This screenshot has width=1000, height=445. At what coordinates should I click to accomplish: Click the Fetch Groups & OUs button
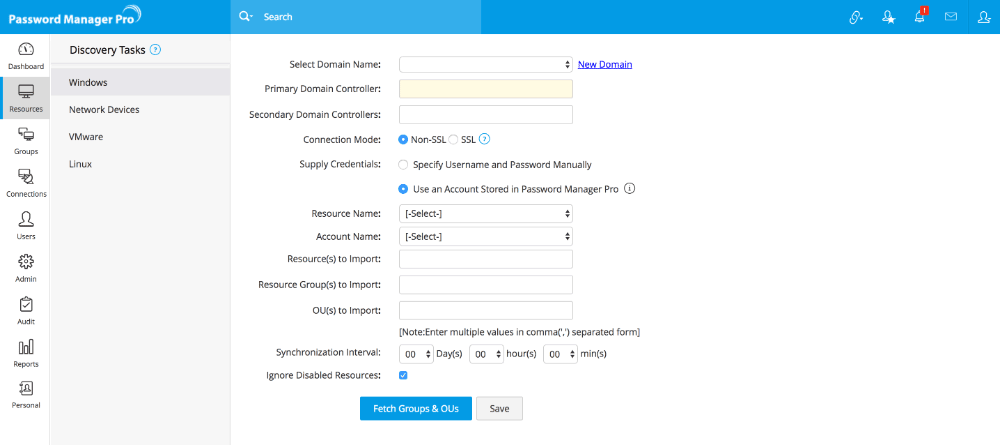[x=415, y=408]
